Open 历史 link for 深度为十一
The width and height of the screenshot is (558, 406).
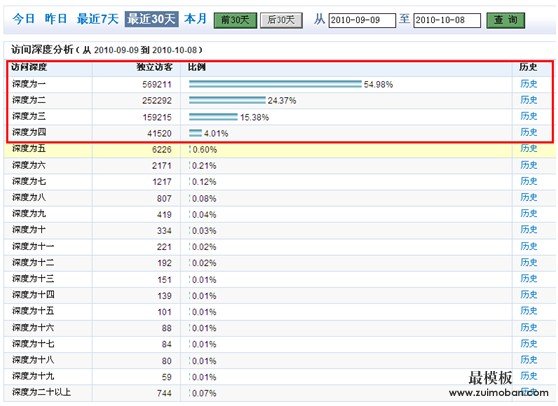click(x=528, y=246)
